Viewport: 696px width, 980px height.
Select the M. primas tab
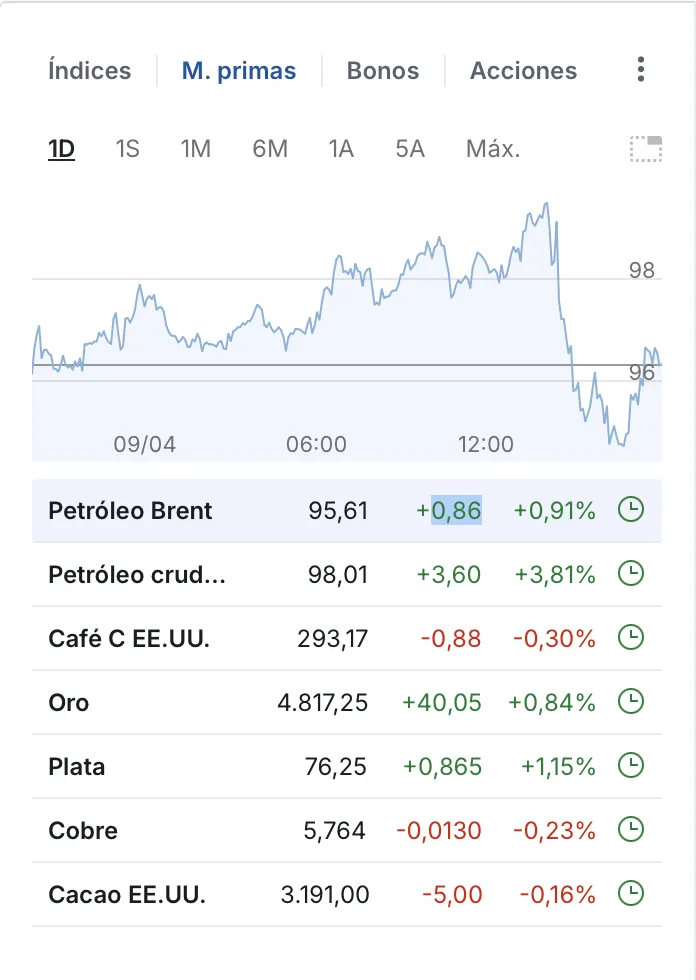[239, 71]
